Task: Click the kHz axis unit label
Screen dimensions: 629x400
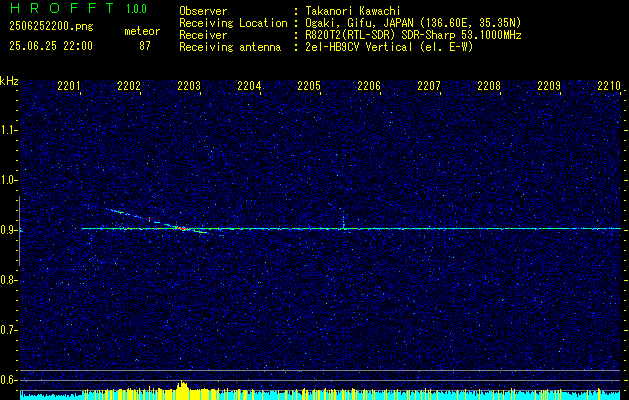Action: coord(9,81)
